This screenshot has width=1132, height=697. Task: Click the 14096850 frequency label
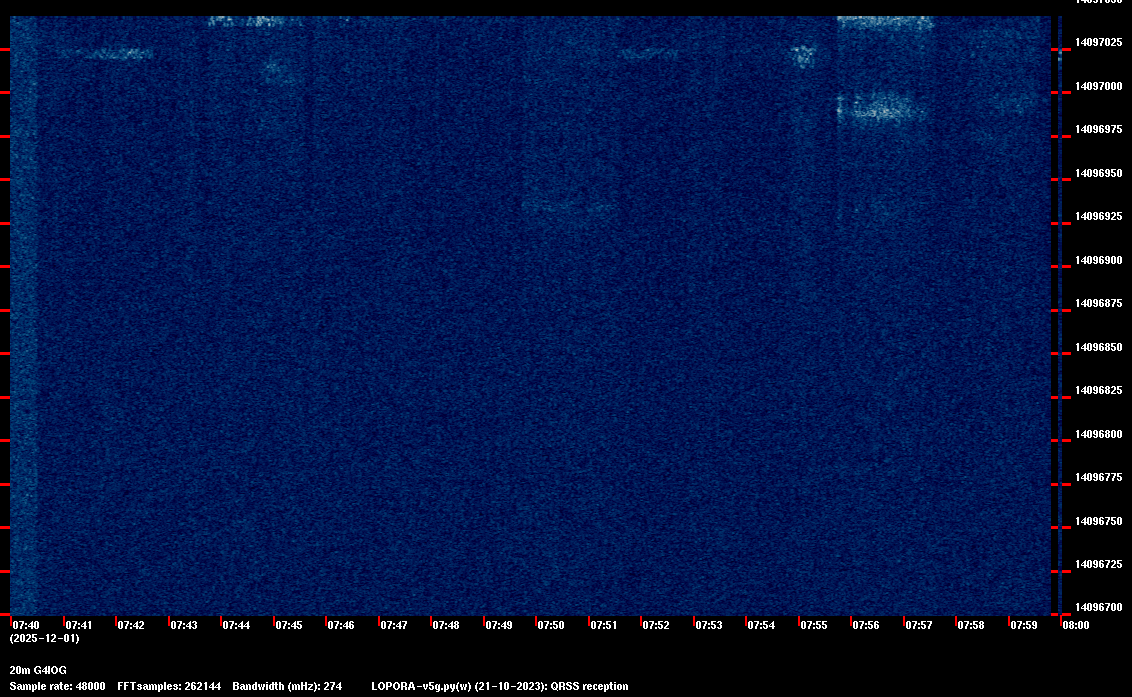point(1099,347)
